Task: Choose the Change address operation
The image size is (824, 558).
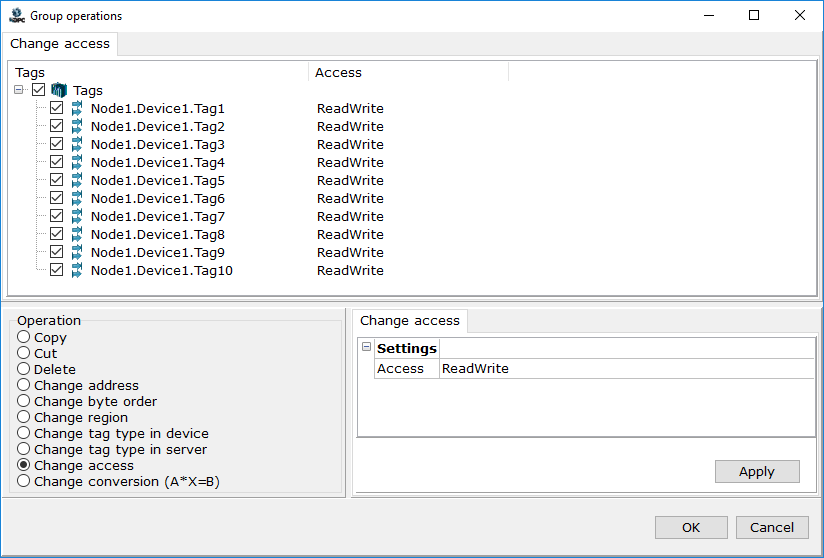Action: (x=23, y=385)
